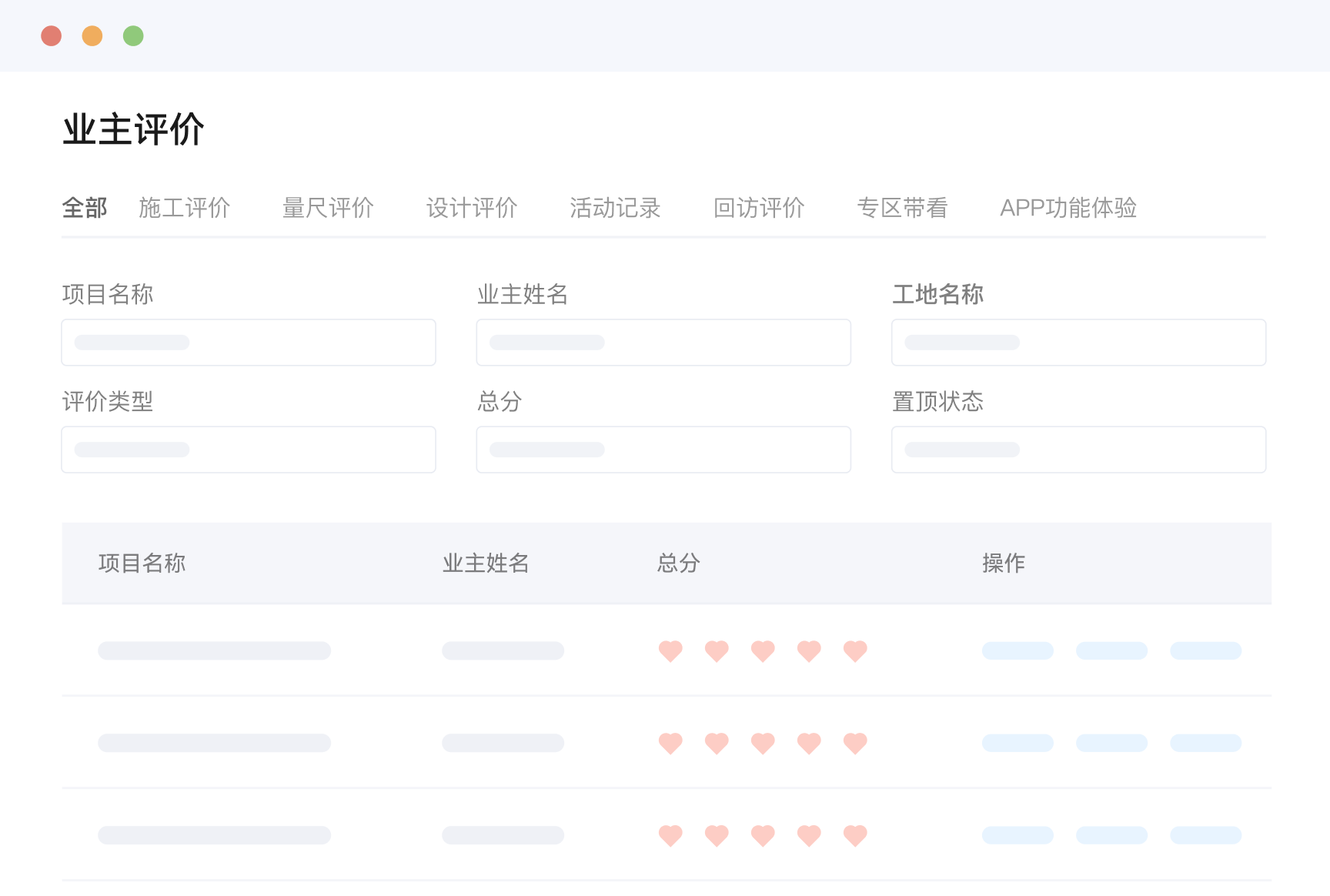The width and height of the screenshot is (1330, 896).
Task: Open the 专区带看 tab
Action: 902,208
